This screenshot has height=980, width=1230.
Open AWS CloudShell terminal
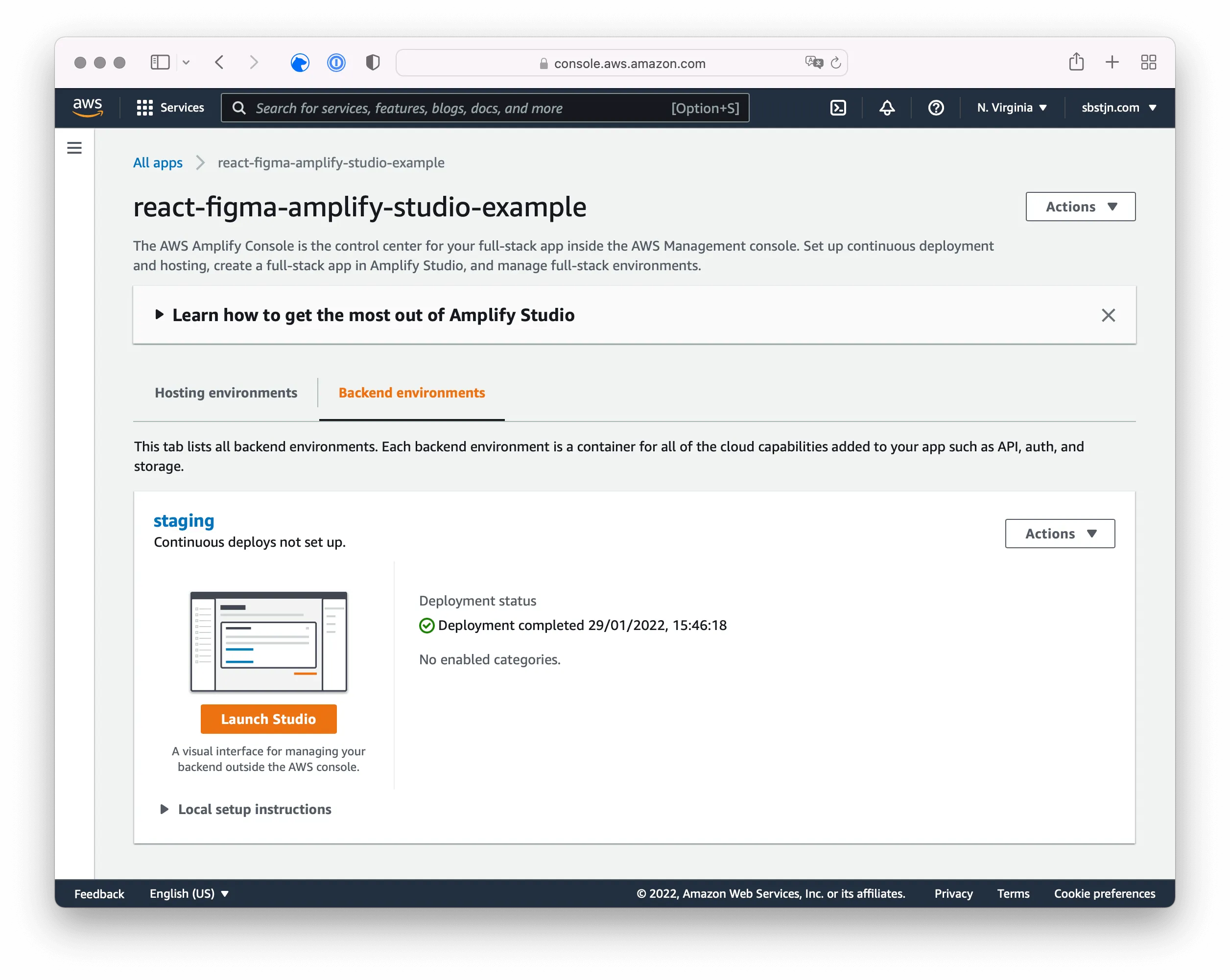(838, 107)
